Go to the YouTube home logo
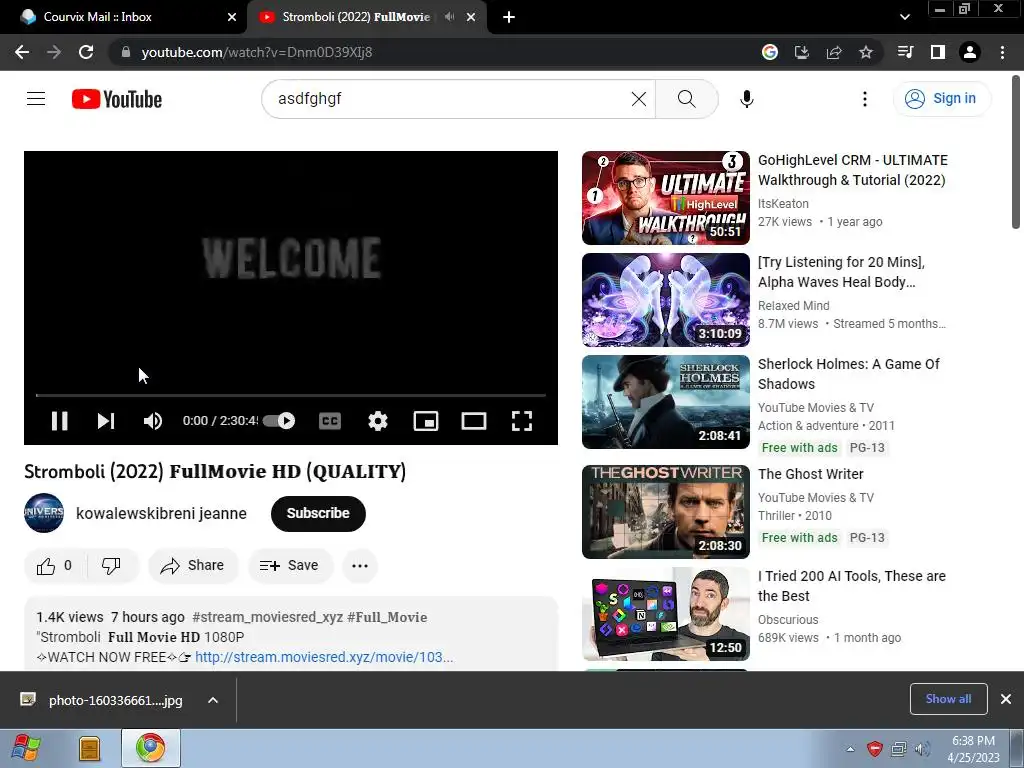This screenshot has height=768, width=1024. click(x=117, y=99)
